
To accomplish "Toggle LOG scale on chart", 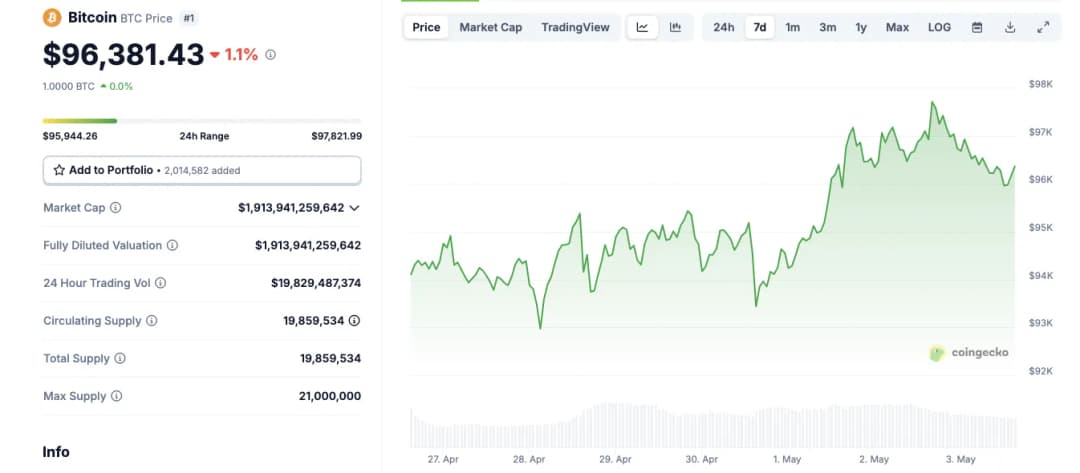I will coord(939,27).
